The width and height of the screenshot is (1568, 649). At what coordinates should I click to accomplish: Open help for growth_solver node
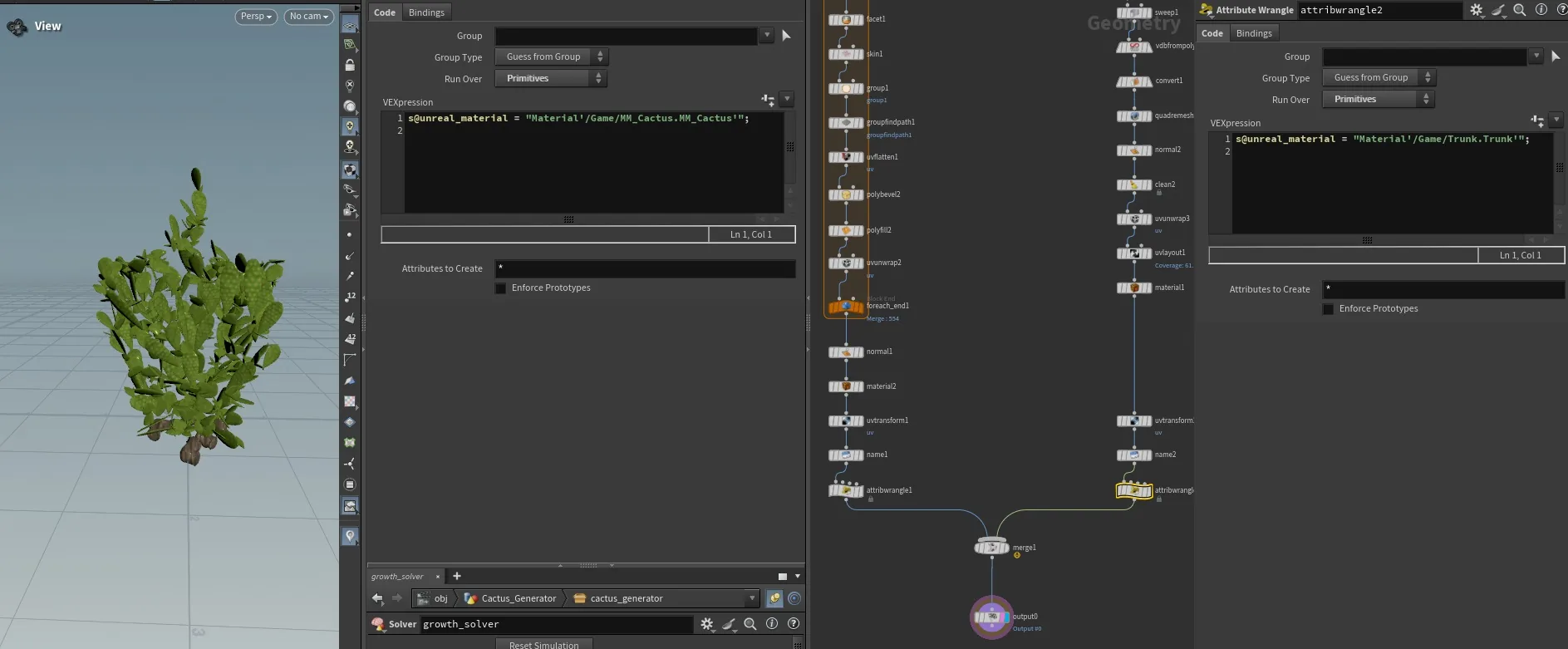pos(794,624)
